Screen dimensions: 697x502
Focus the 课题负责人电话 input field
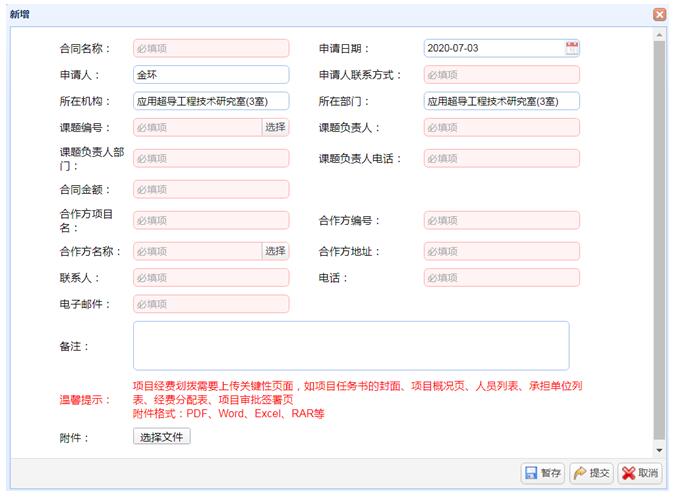[x=502, y=158]
